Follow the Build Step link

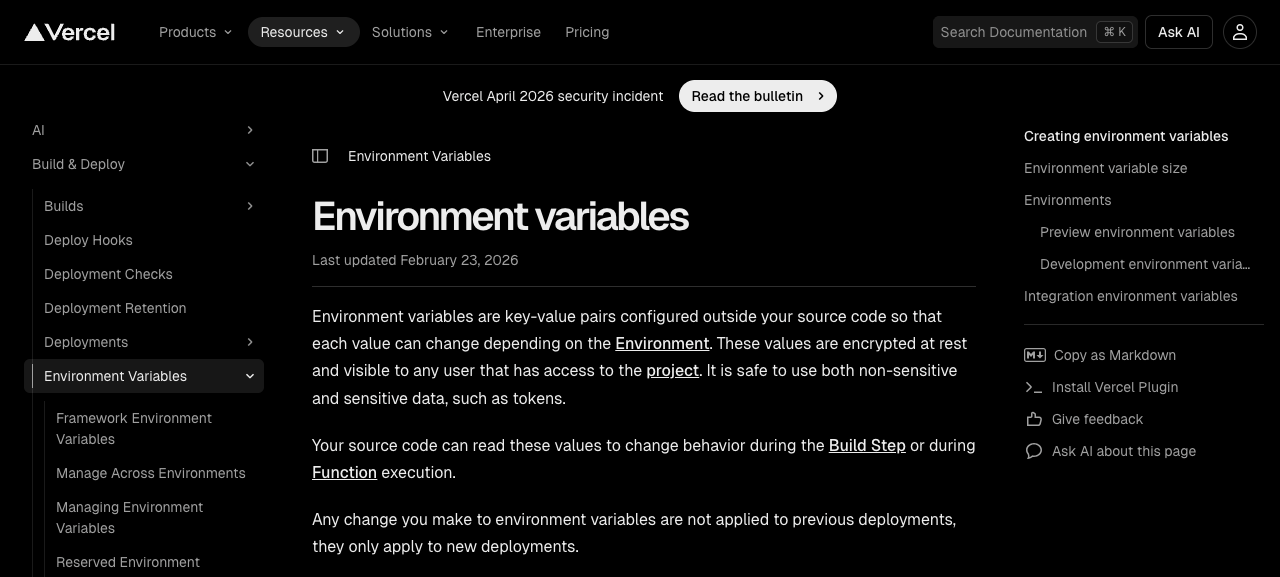point(866,446)
